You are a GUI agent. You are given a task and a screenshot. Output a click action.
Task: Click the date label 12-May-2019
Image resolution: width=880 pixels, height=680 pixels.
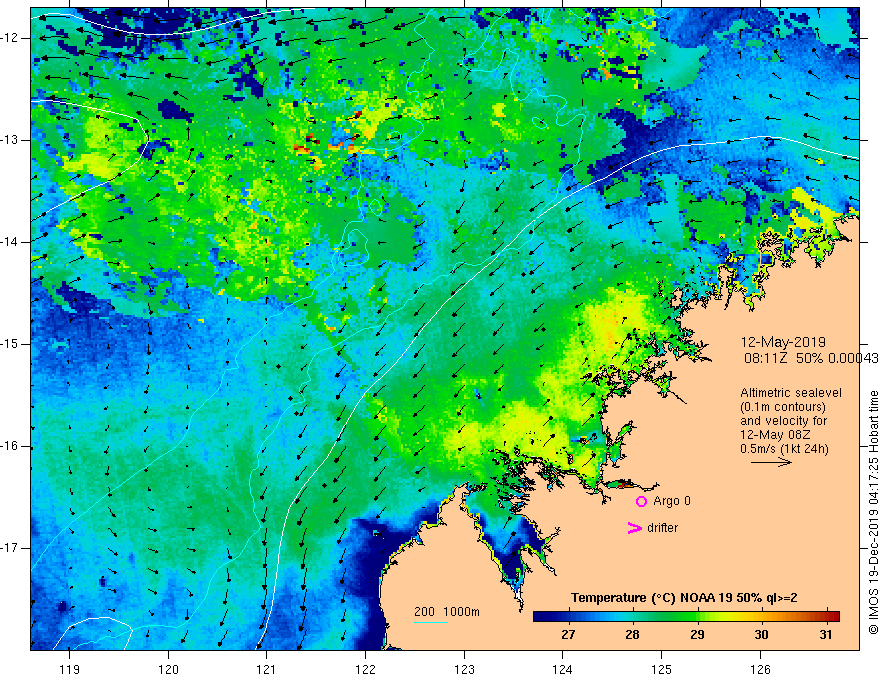pyautogui.click(x=783, y=342)
